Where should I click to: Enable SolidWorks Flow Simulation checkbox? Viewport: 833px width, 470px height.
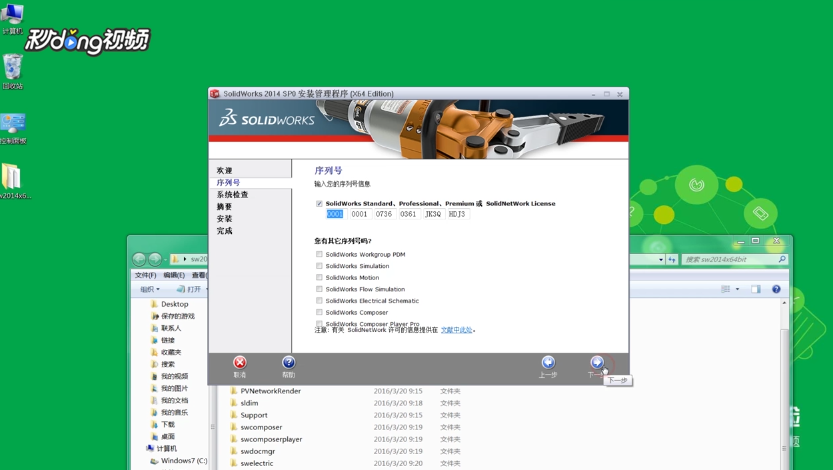[x=319, y=289]
